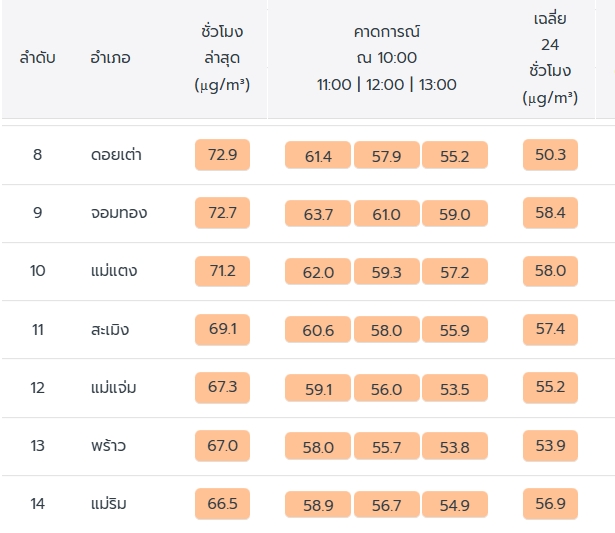This screenshot has width=615, height=533.
Task: Click the เฉลี่ย 24 ชั่วโมง header
Action: click(x=550, y=58)
